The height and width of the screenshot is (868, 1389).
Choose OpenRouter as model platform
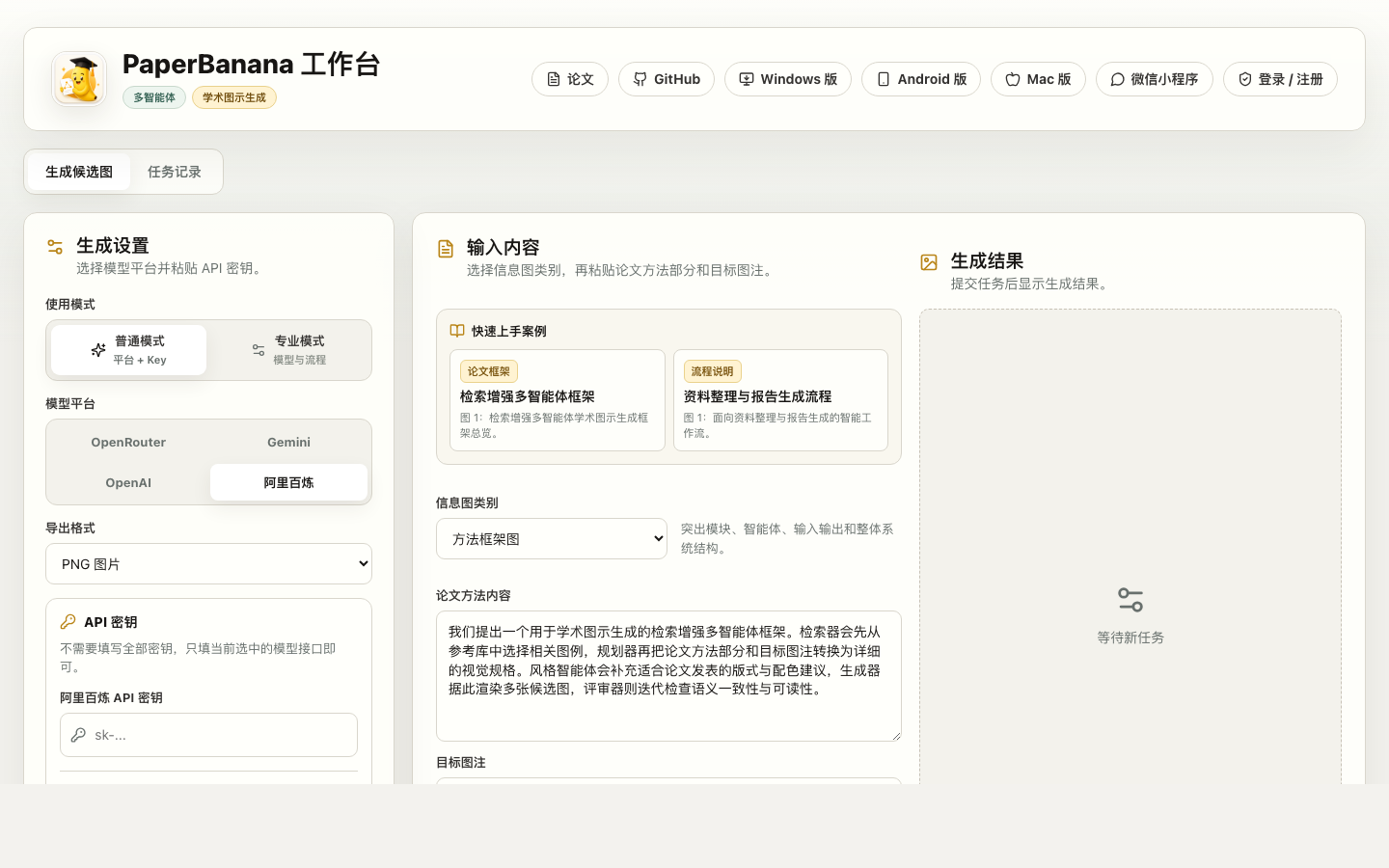(128, 443)
